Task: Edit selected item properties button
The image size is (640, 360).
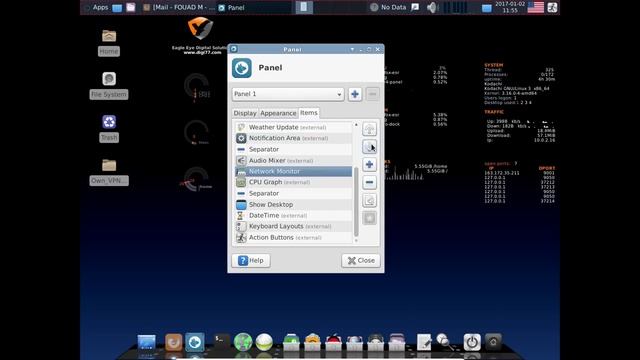Action: click(x=369, y=200)
